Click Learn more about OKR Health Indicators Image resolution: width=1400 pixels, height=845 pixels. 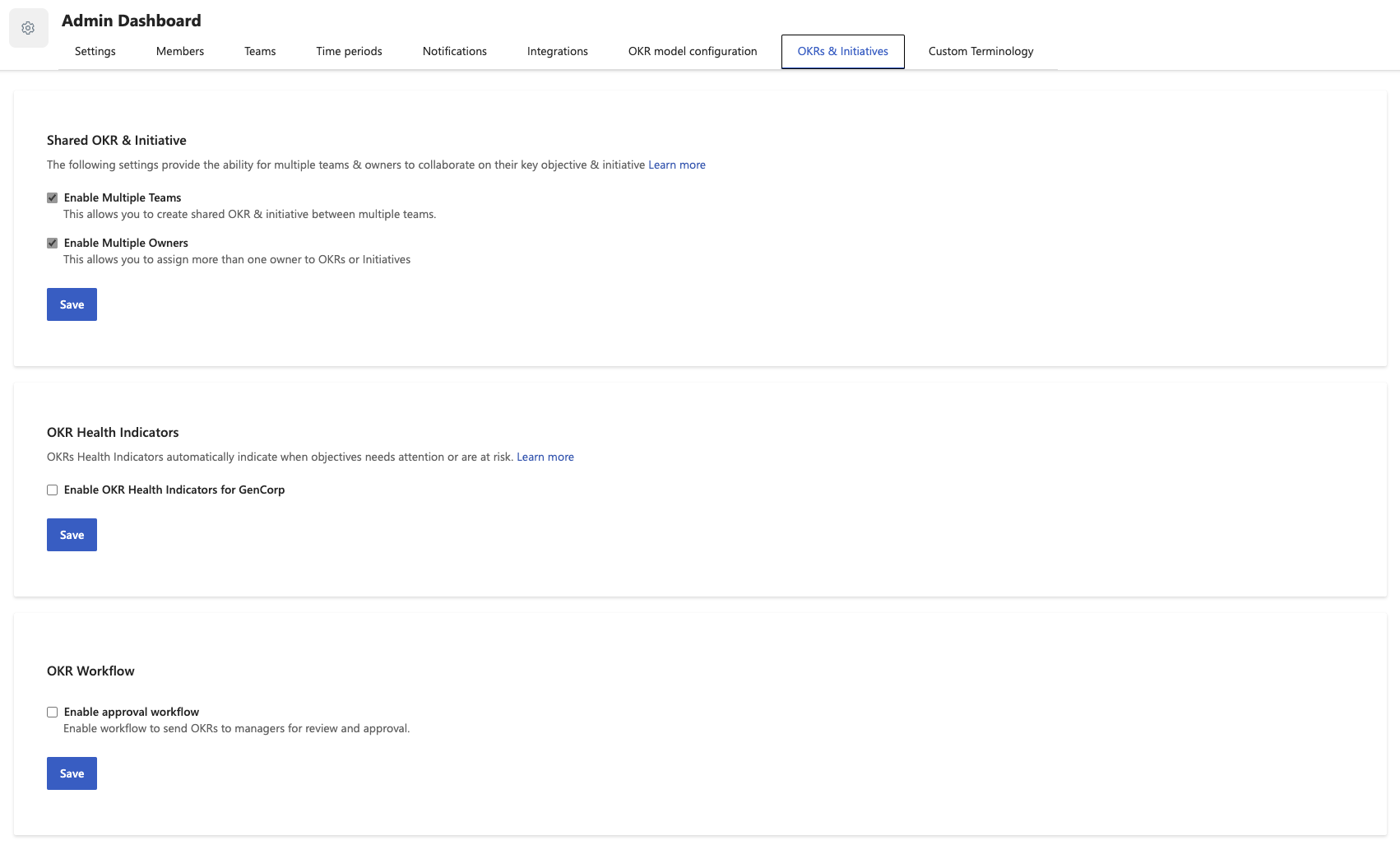545,457
